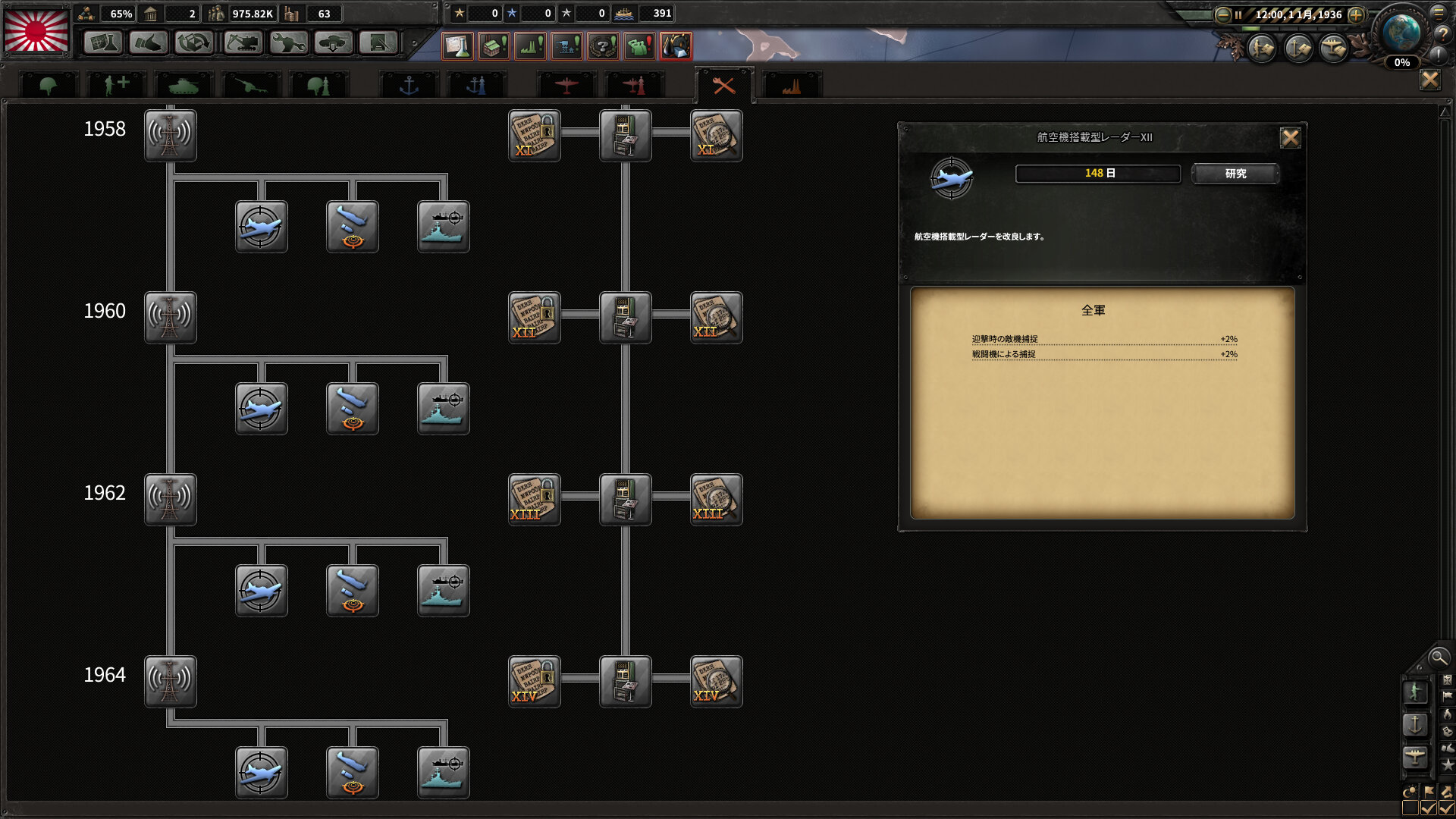
Task: Click the air map mode plane button
Action: pyautogui.click(x=1414, y=756)
